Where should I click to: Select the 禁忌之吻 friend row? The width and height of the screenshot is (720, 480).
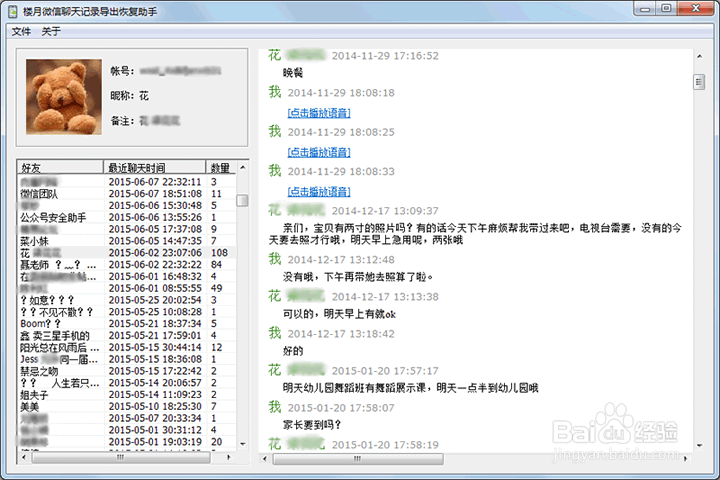pyautogui.click(x=127, y=371)
